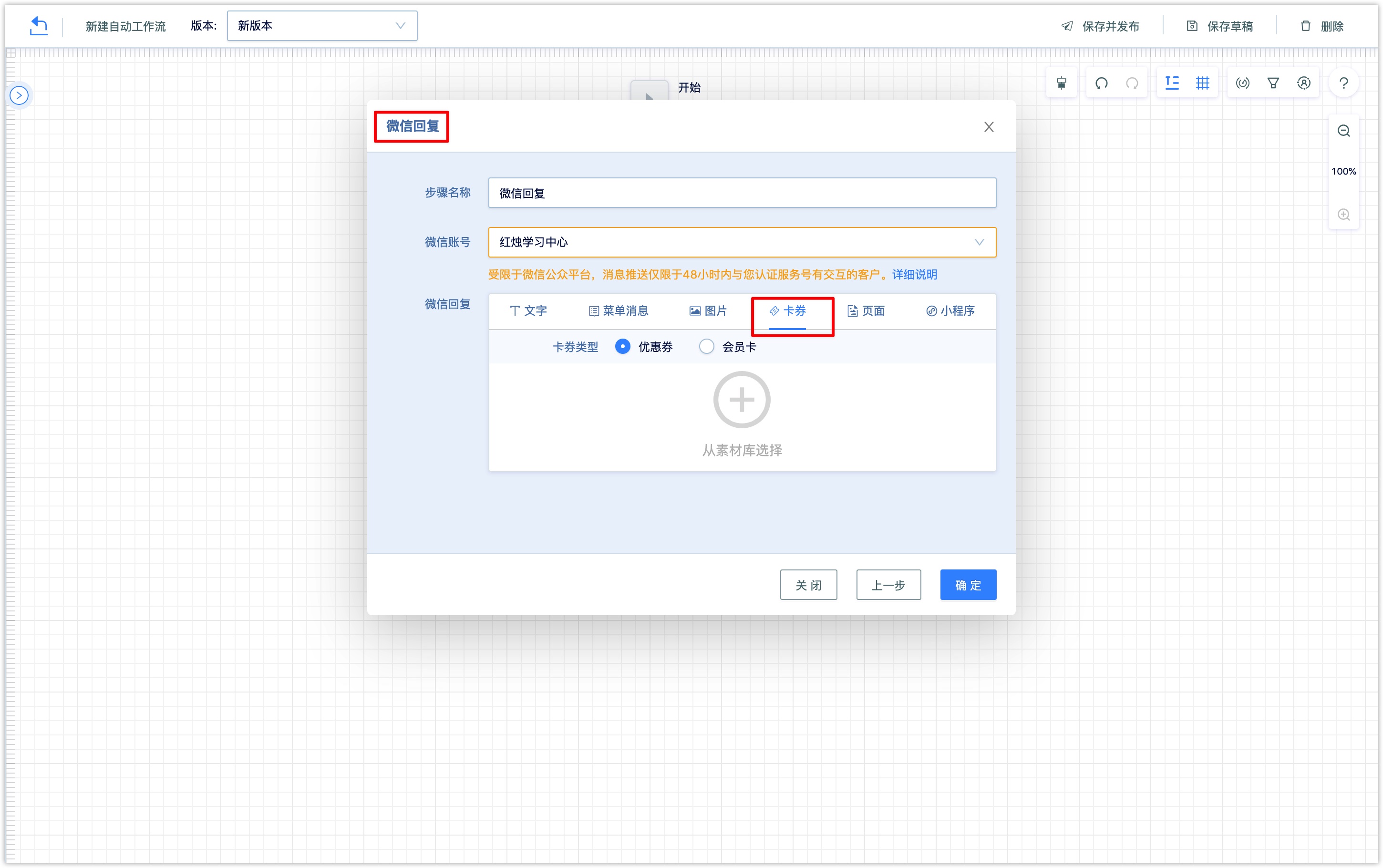The height and width of the screenshot is (868, 1383).
Task: Zoom out with the minus magnifier
Action: (1343, 131)
